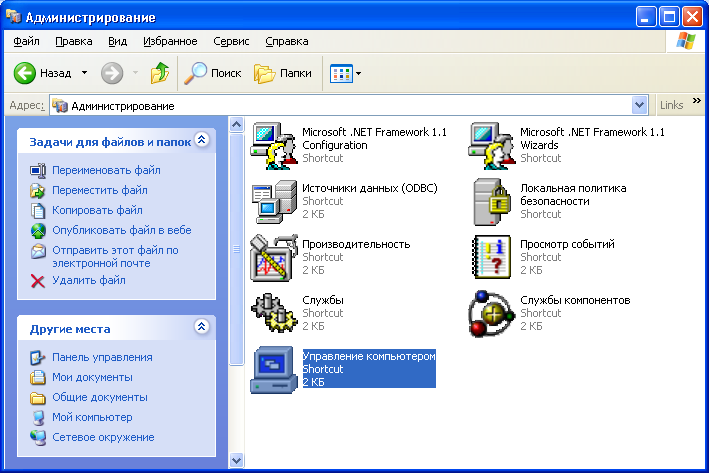The image size is (709, 473).
Task: Click the Links toolbar label
Action: pyautogui.click(x=671, y=105)
